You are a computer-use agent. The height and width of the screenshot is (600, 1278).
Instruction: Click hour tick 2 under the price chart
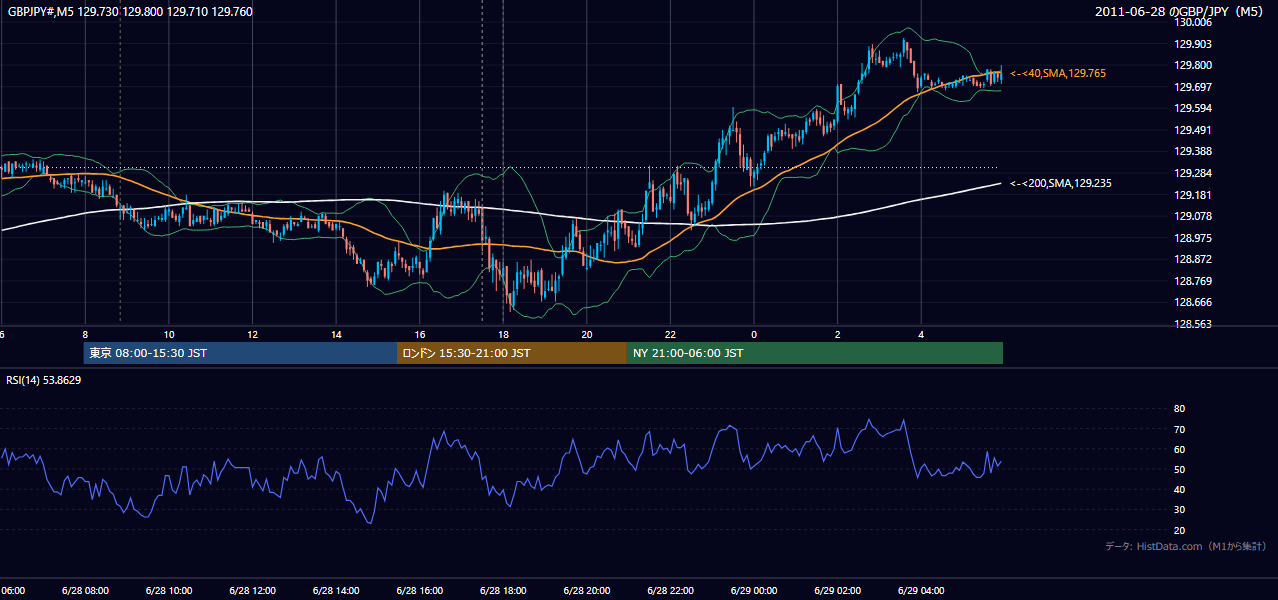tap(838, 334)
